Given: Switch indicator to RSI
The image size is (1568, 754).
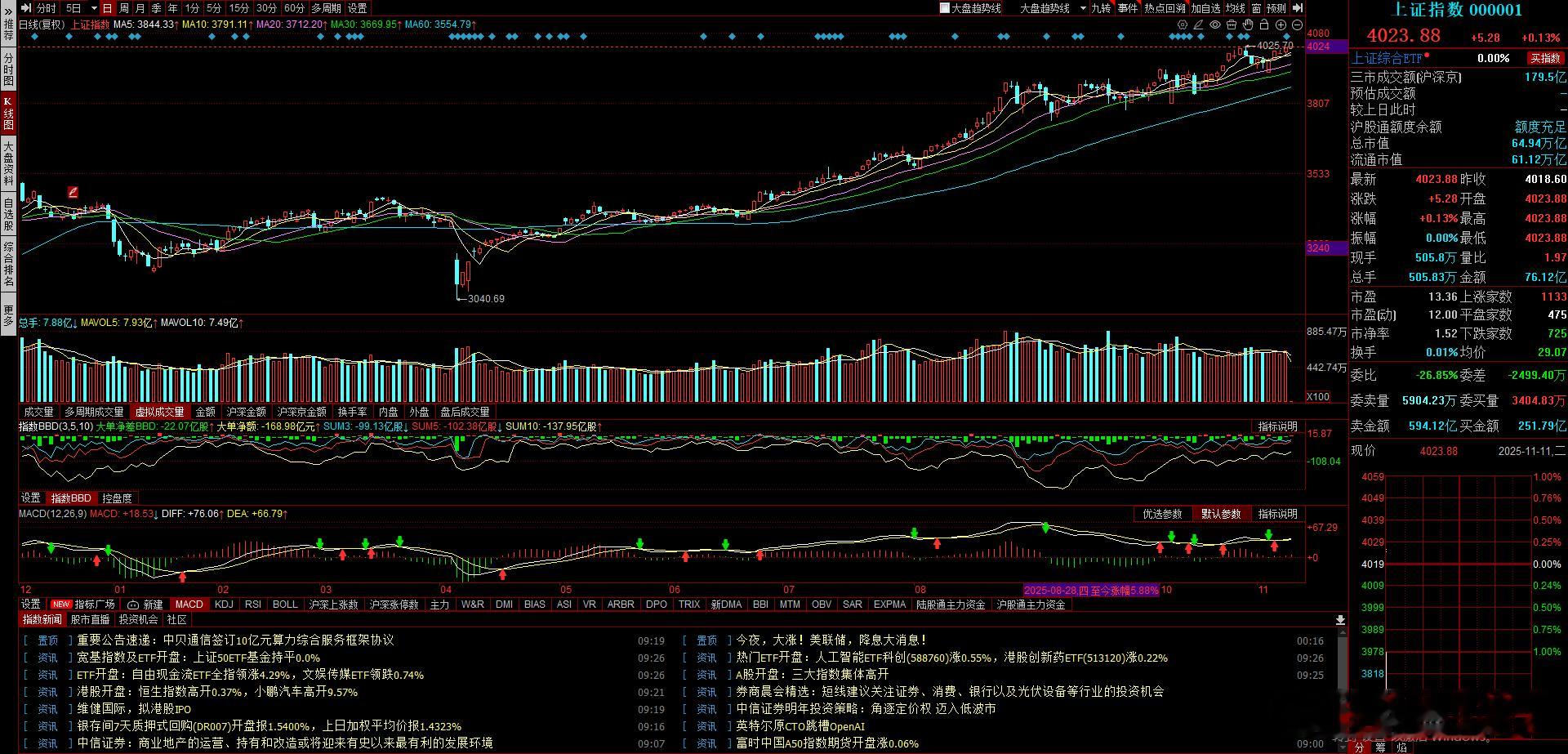Looking at the screenshot, I should coord(253,605).
